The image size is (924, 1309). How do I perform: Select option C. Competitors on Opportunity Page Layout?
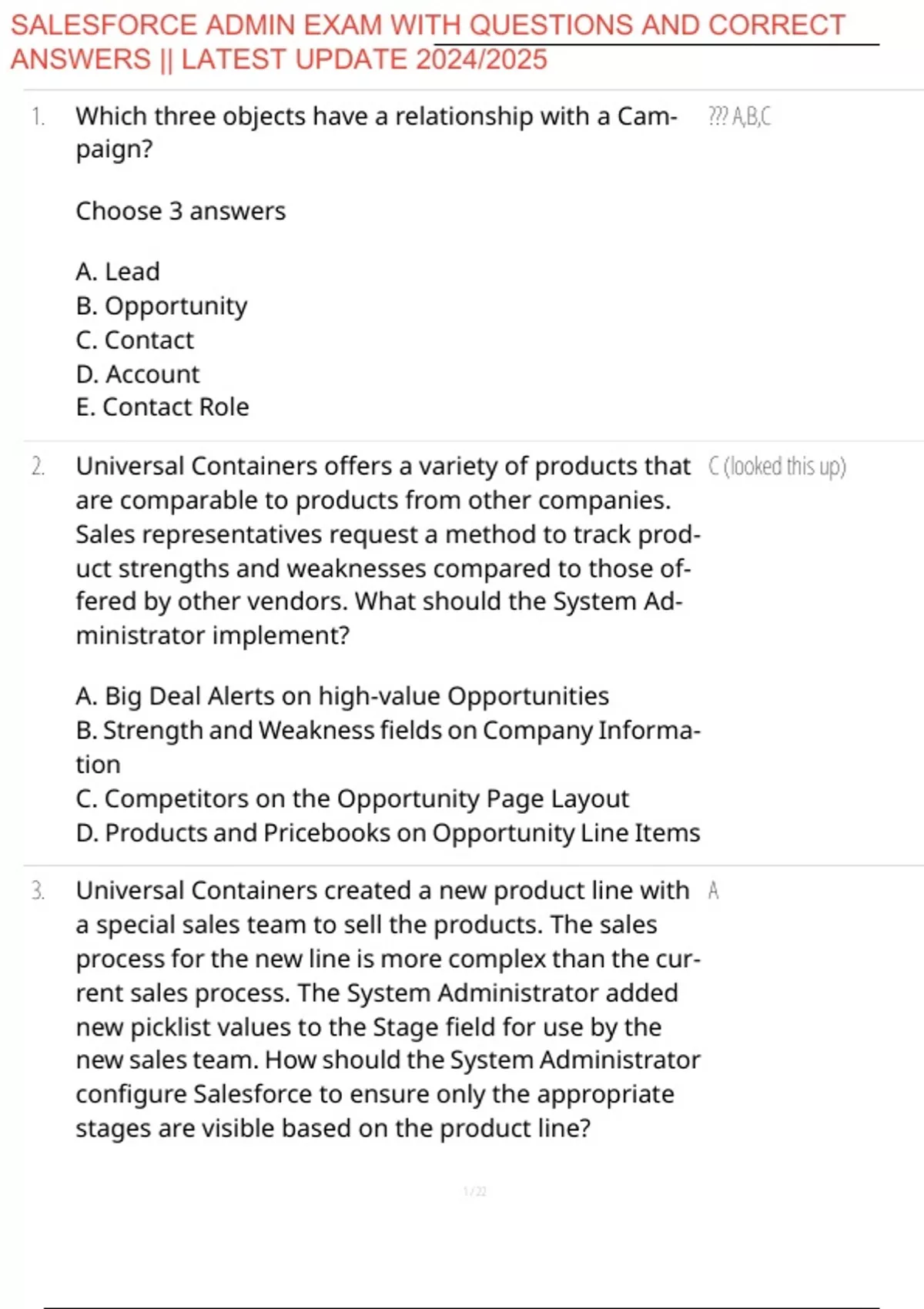(x=352, y=799)
